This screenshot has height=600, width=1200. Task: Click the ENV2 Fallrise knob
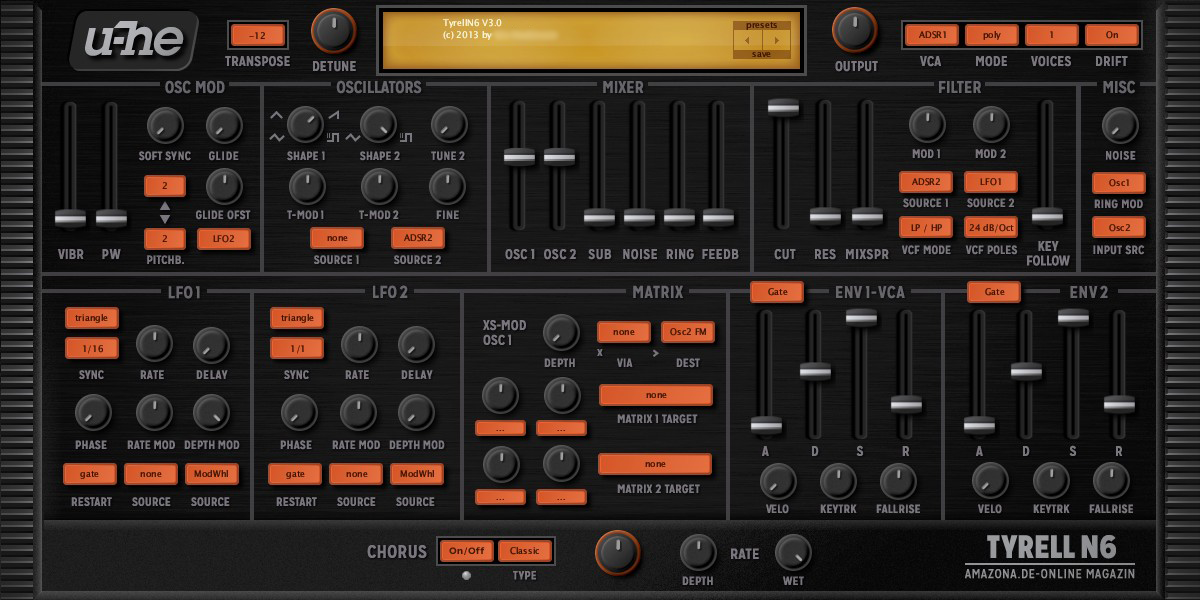(1111, 481)
